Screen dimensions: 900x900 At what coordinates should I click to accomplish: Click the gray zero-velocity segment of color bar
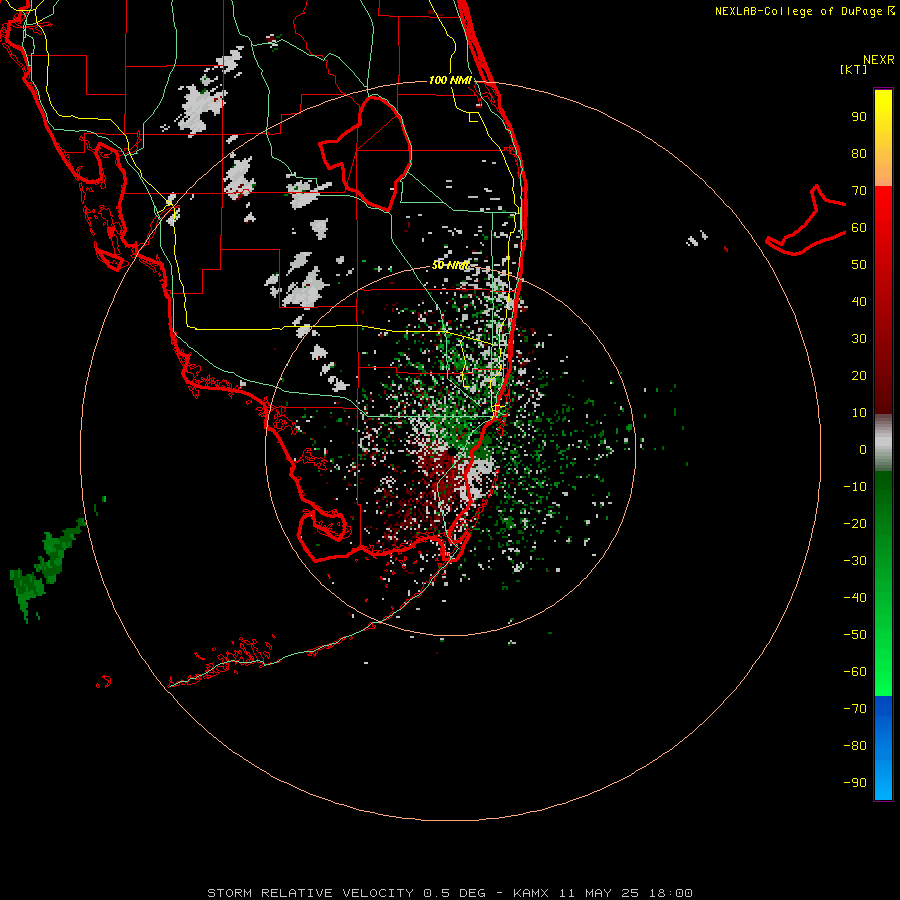(x=883, y=443)
